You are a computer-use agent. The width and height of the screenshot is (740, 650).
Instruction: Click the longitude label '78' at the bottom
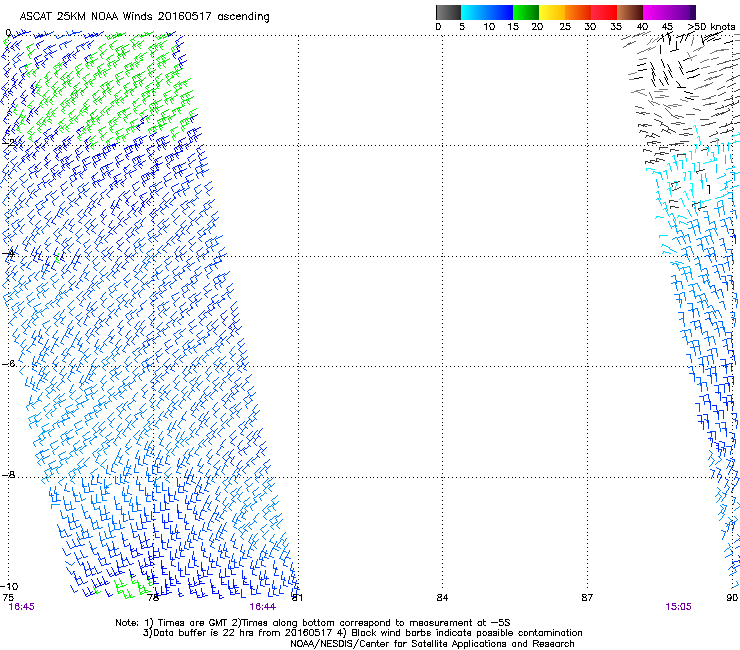[153, 598]
